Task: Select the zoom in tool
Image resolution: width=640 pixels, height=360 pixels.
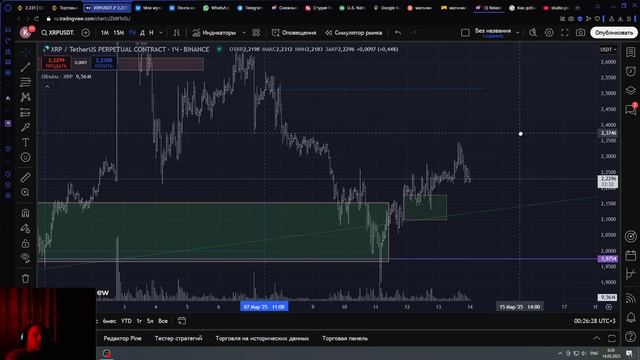Action: pyautogui.click(x=25, y=192)
